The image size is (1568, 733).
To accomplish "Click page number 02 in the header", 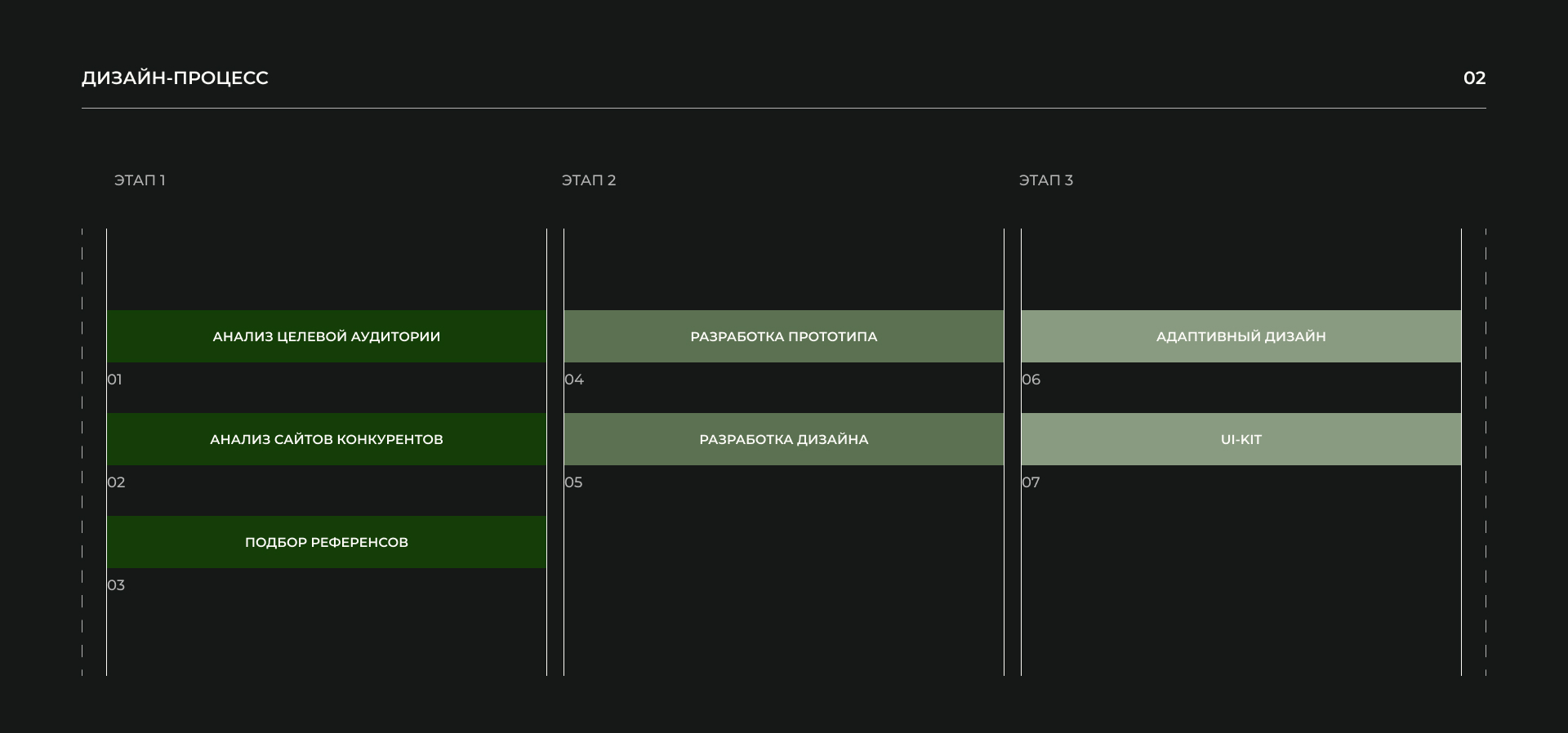I will [1474, 78].
